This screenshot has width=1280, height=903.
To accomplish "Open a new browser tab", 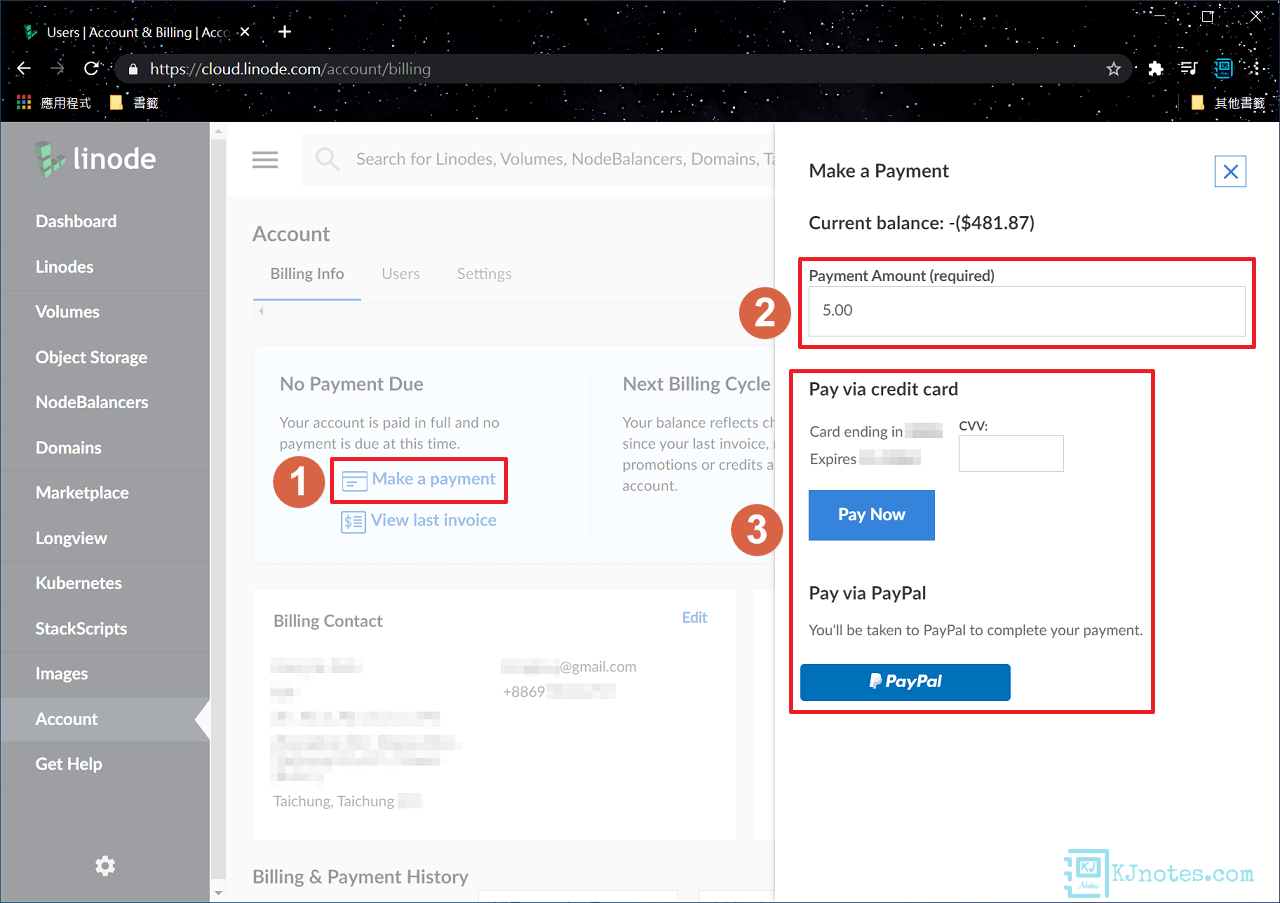I will coord(284,32).
